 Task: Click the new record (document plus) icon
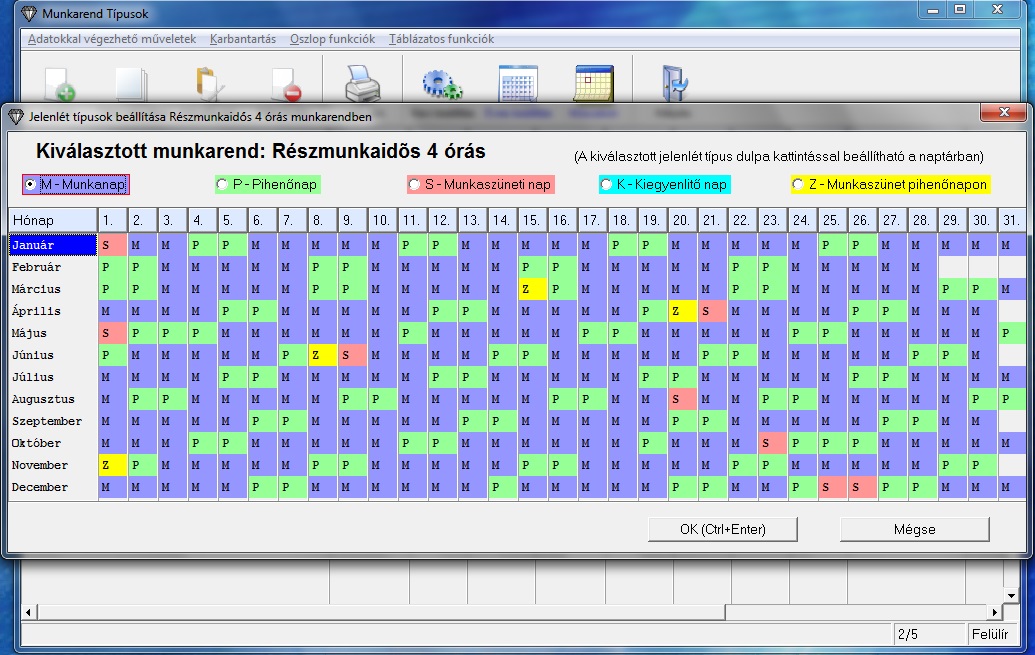pyautogui.click(x=59, y=84)
